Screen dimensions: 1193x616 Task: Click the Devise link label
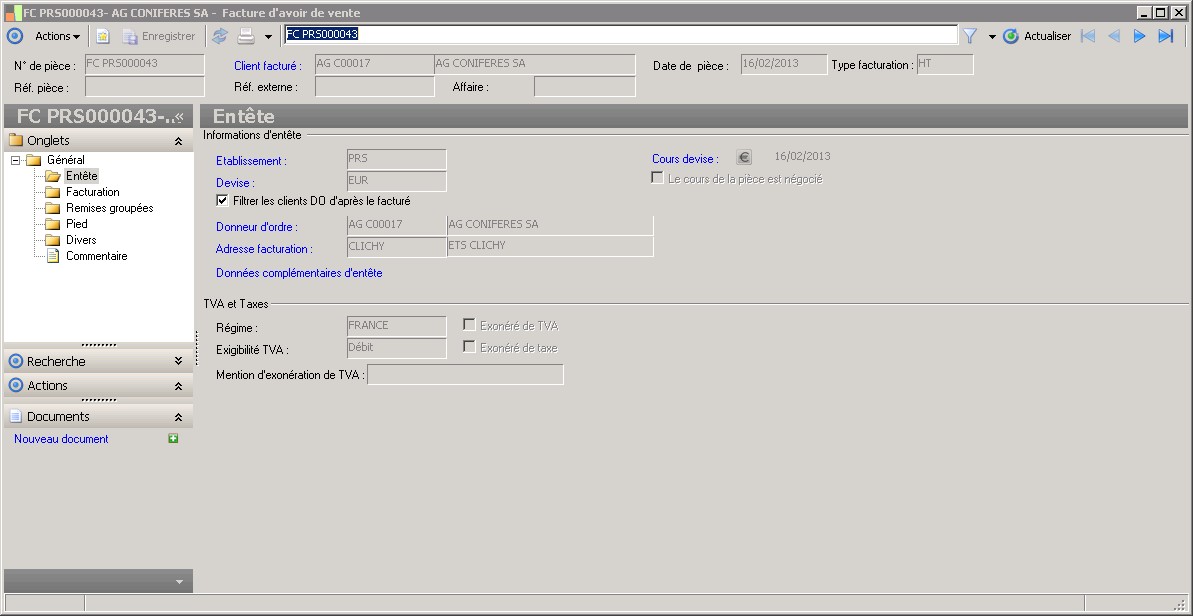(x=235, y=183)
